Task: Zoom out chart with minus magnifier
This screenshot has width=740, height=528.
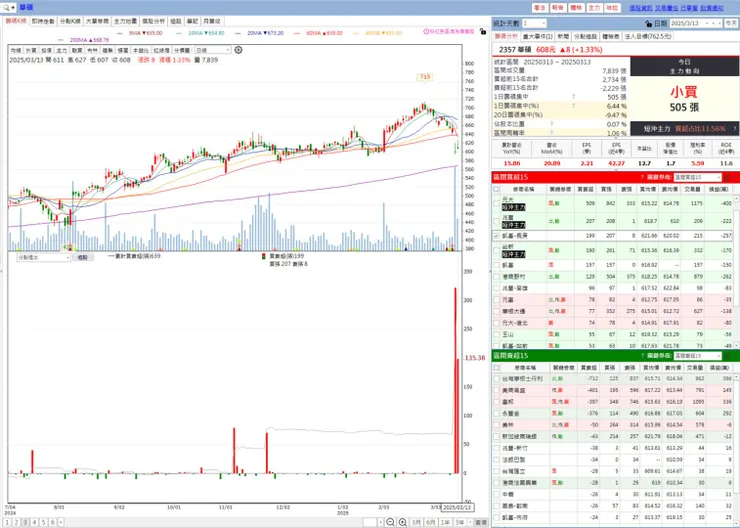Action: click(x=390, y=522)
